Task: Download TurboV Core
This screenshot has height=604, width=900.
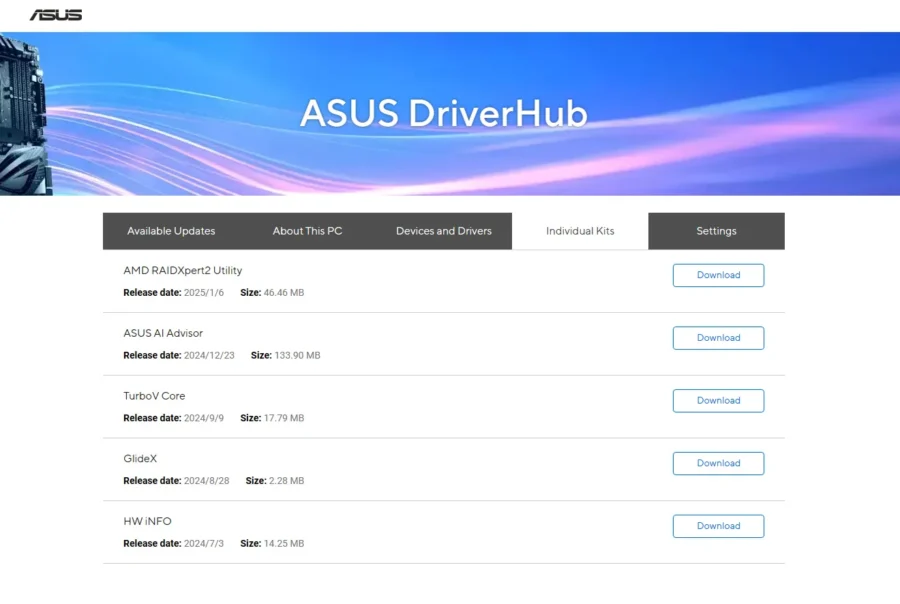Action: [718, 400]
